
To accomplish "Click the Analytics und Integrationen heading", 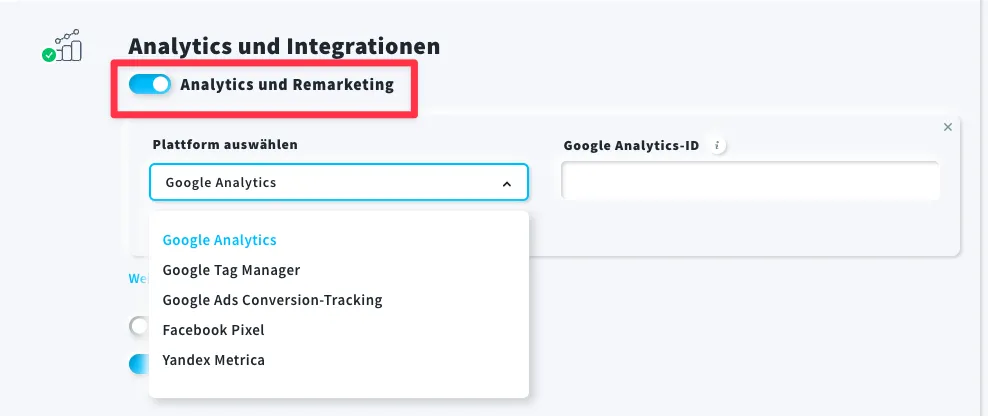I will [284, 46].
